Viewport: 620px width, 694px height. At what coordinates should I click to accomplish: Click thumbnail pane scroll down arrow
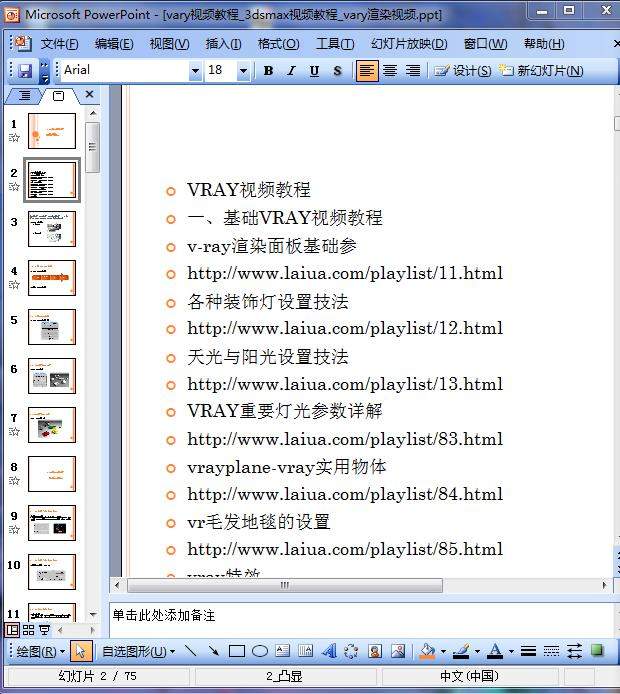click(92, 614)
